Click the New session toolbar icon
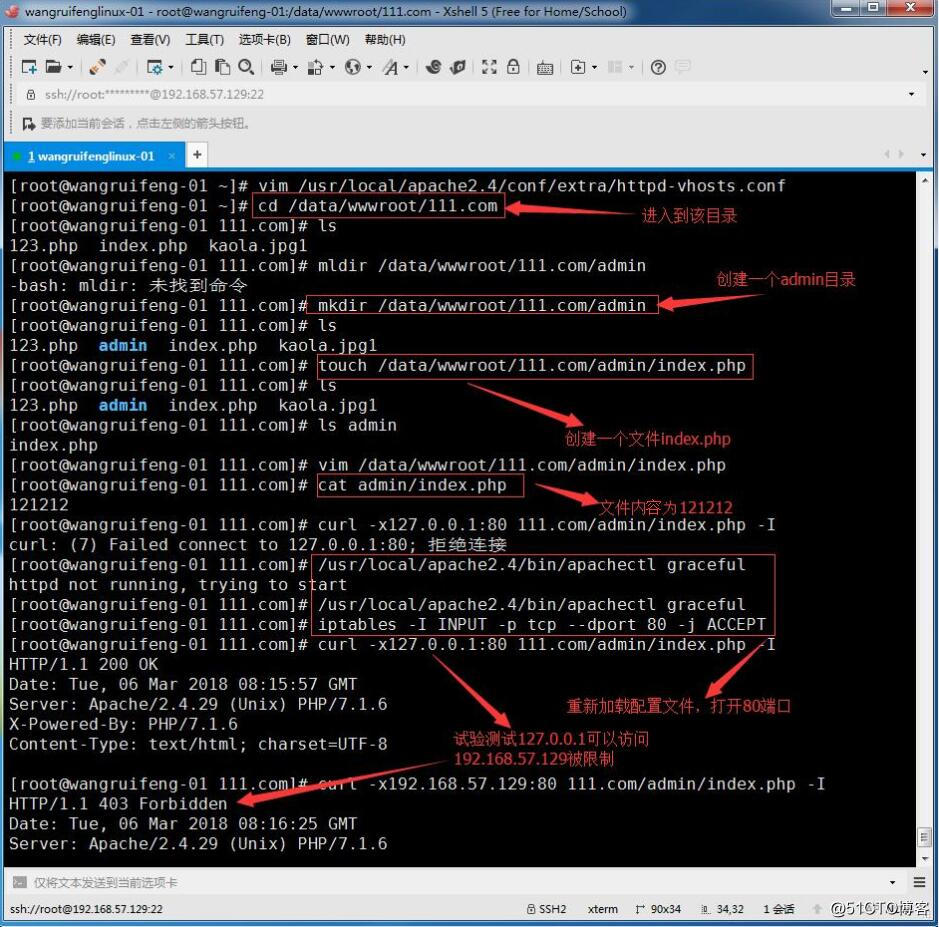The image size is (939, 927). [x=29, y=67]
